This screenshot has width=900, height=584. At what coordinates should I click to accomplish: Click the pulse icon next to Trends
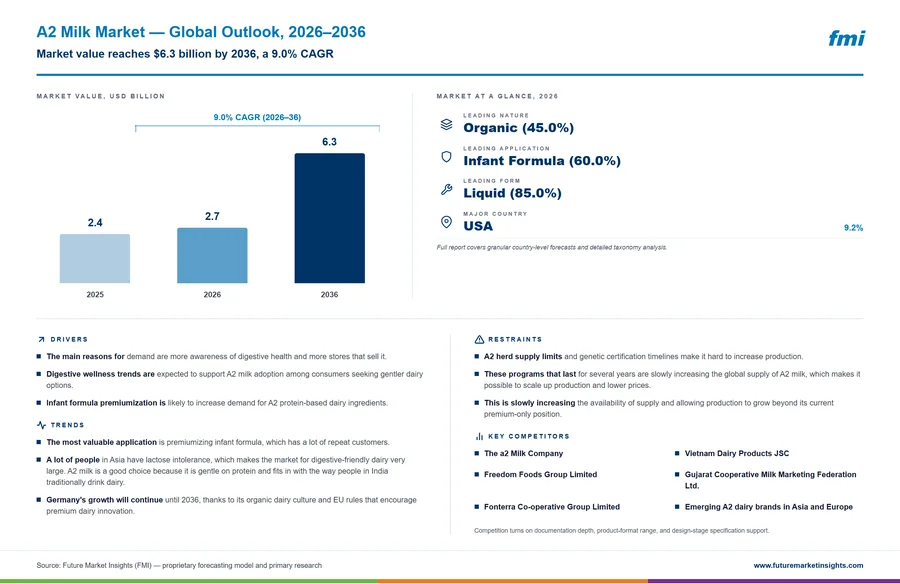tap(41, 425)
